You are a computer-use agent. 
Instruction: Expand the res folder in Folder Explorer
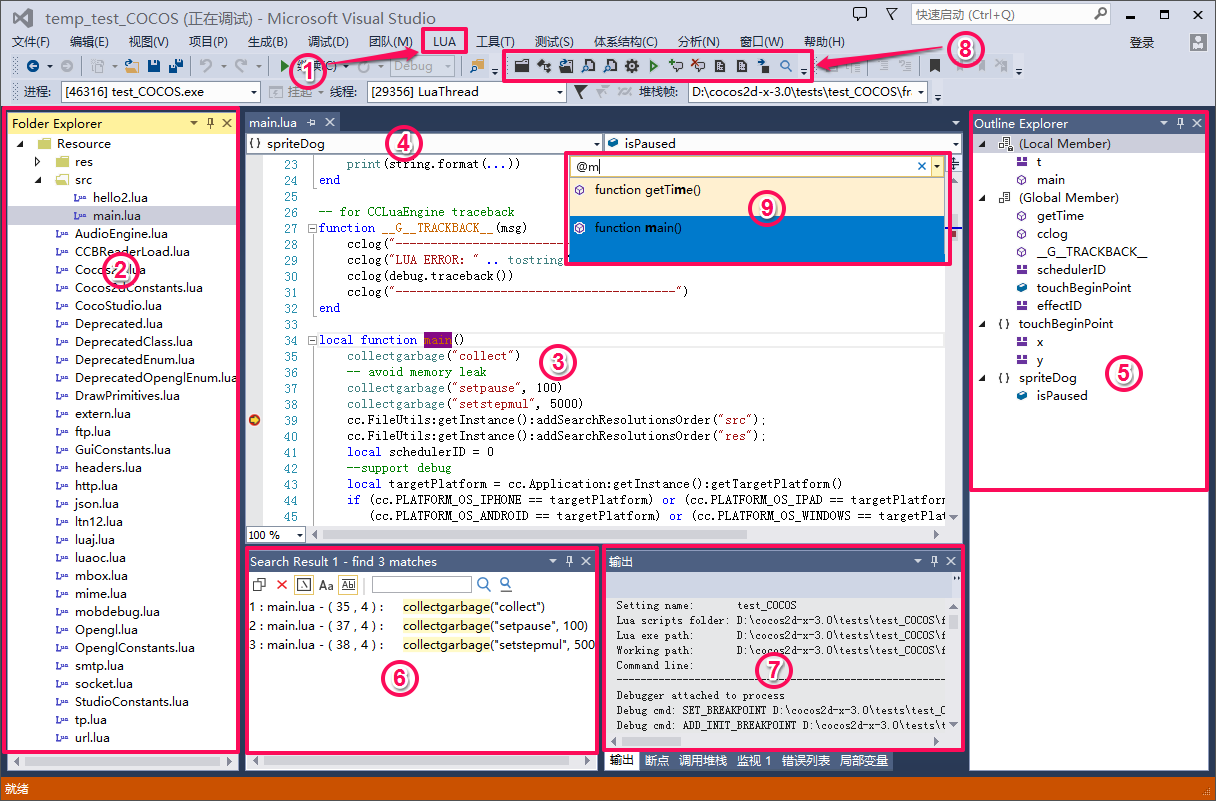pyautogui.click(x=38, y=162)
